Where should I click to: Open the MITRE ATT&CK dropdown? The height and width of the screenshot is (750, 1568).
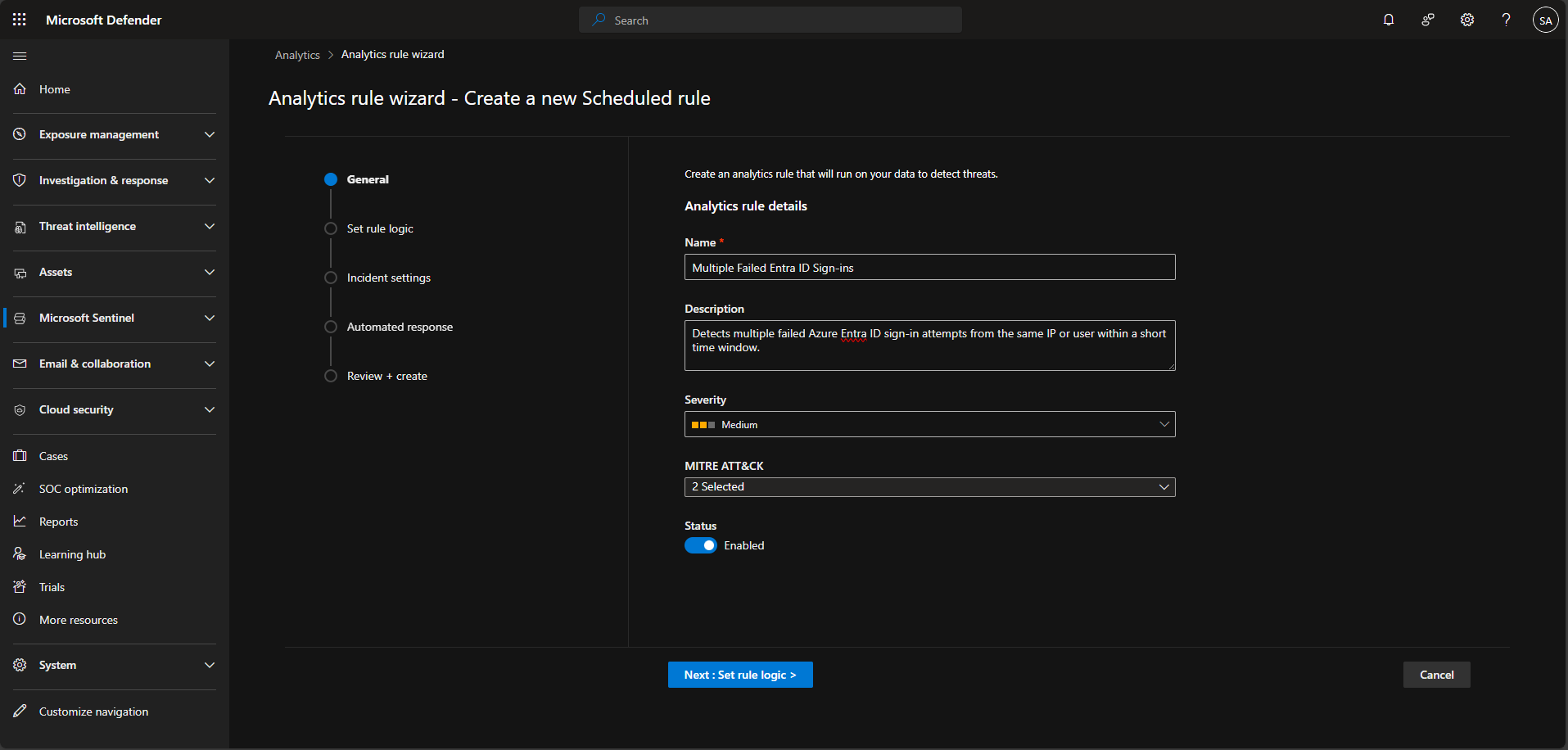pyautogui.click(x=929, y=487)
